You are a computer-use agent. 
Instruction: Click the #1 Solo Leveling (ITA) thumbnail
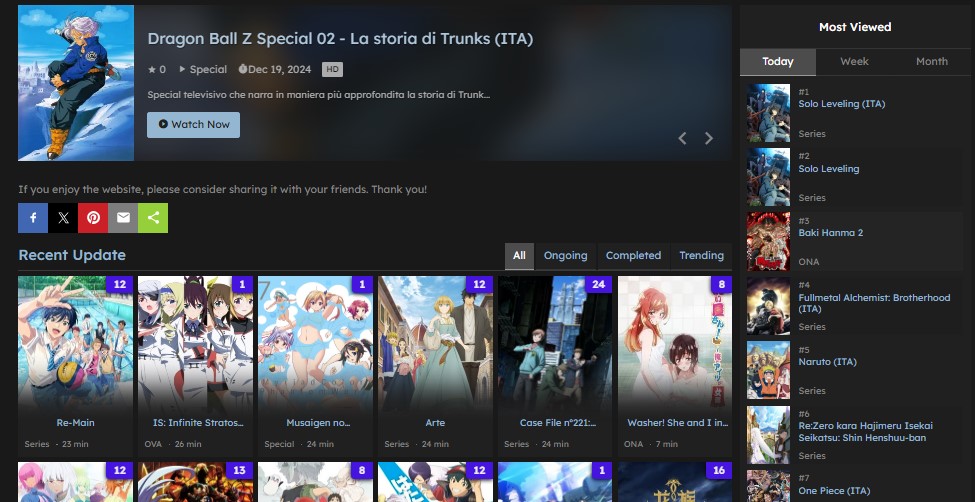[x=769, y=113]
